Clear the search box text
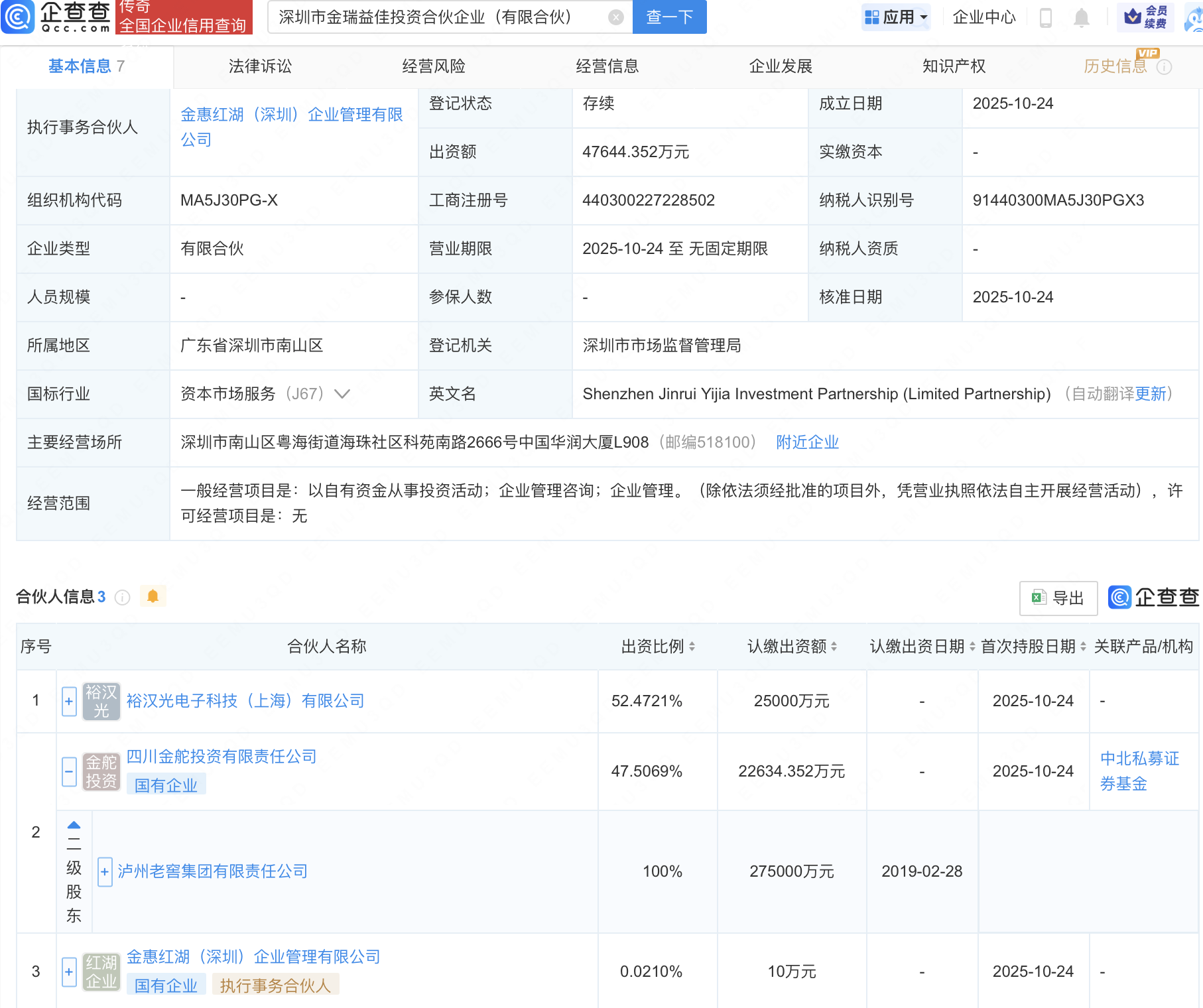Screen dimensions: 1203x1008 point(615,17)
